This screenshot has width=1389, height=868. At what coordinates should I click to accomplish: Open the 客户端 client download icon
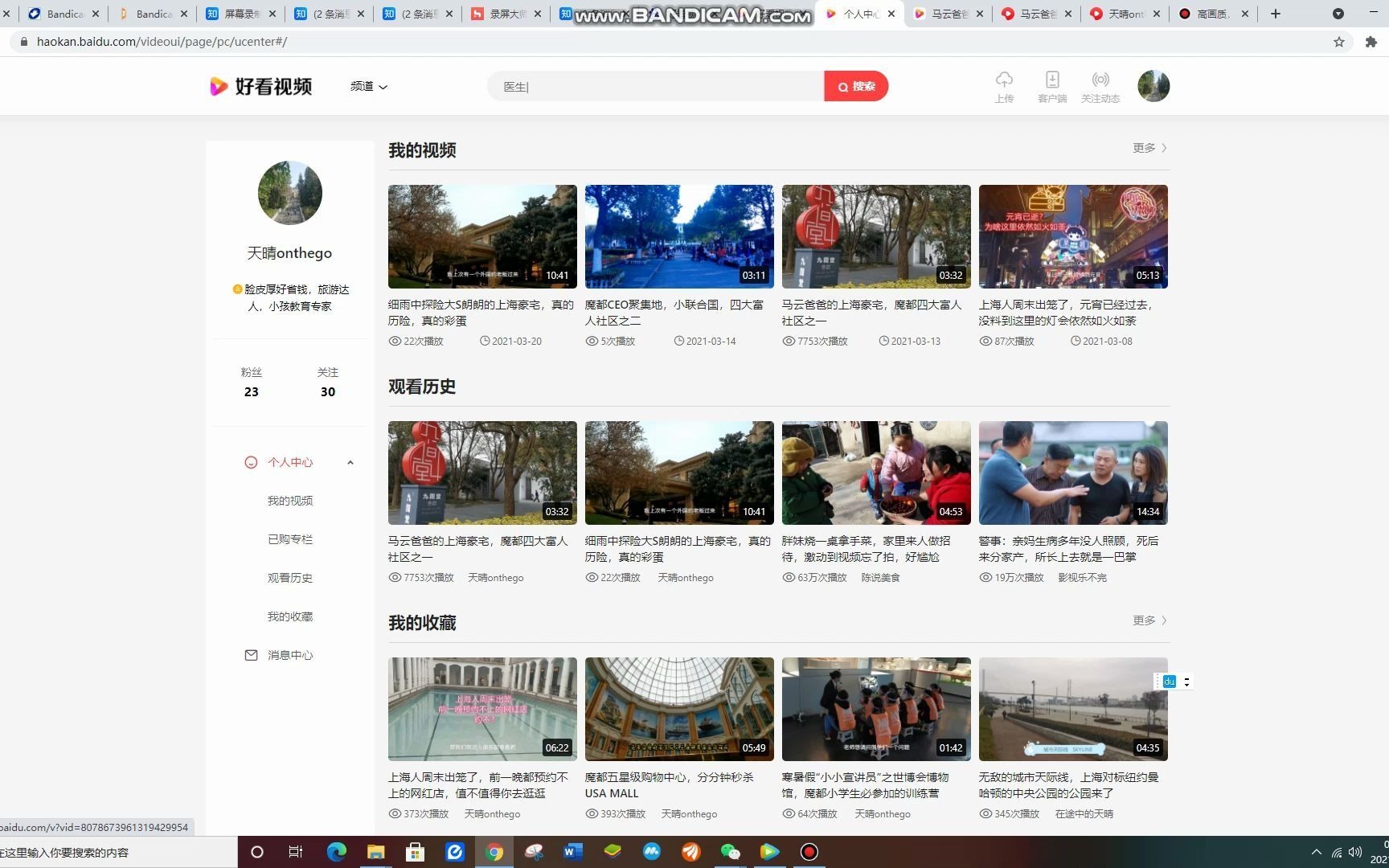click(x=1052, y=87)
